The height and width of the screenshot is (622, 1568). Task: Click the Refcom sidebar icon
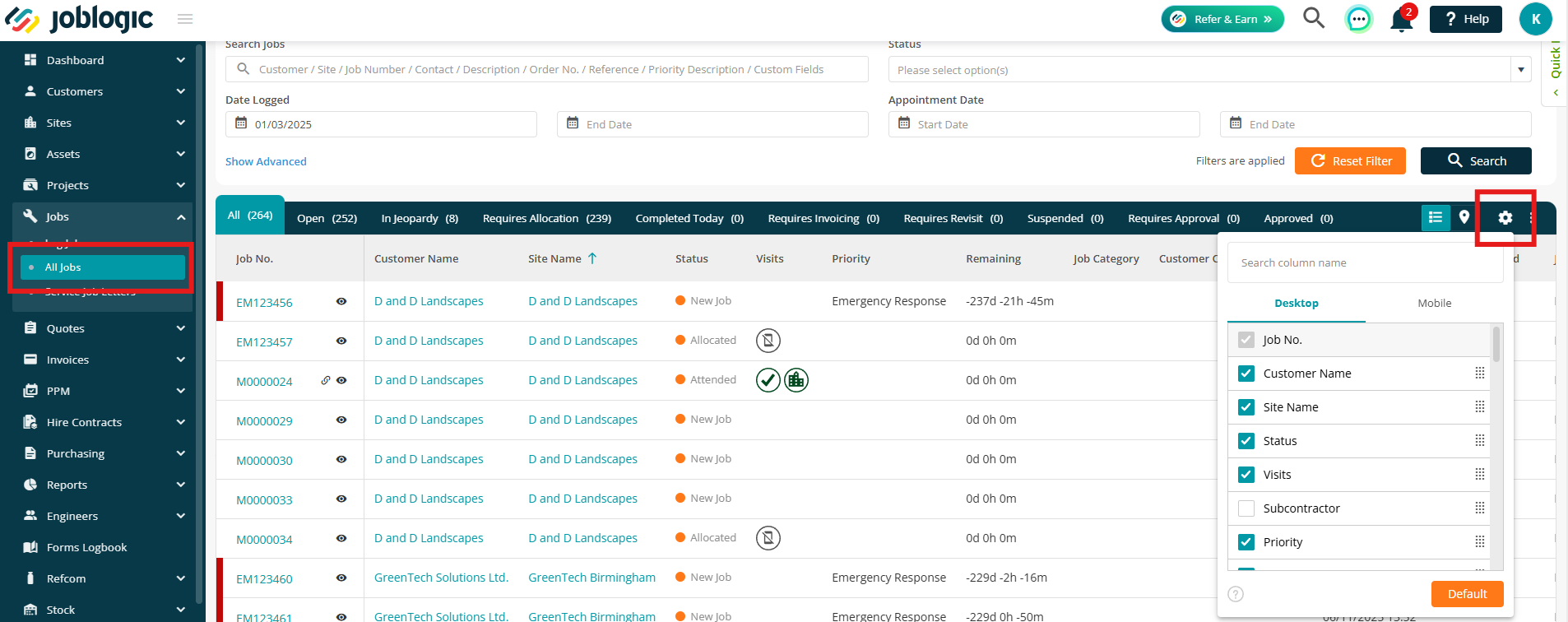[30, 578]
